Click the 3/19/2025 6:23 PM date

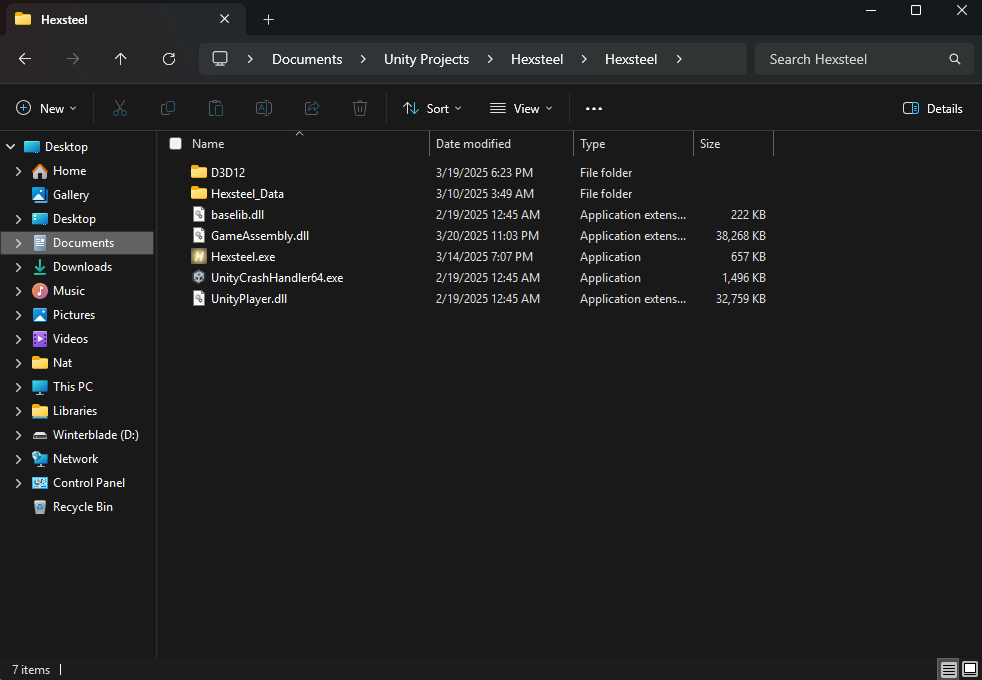484,172
